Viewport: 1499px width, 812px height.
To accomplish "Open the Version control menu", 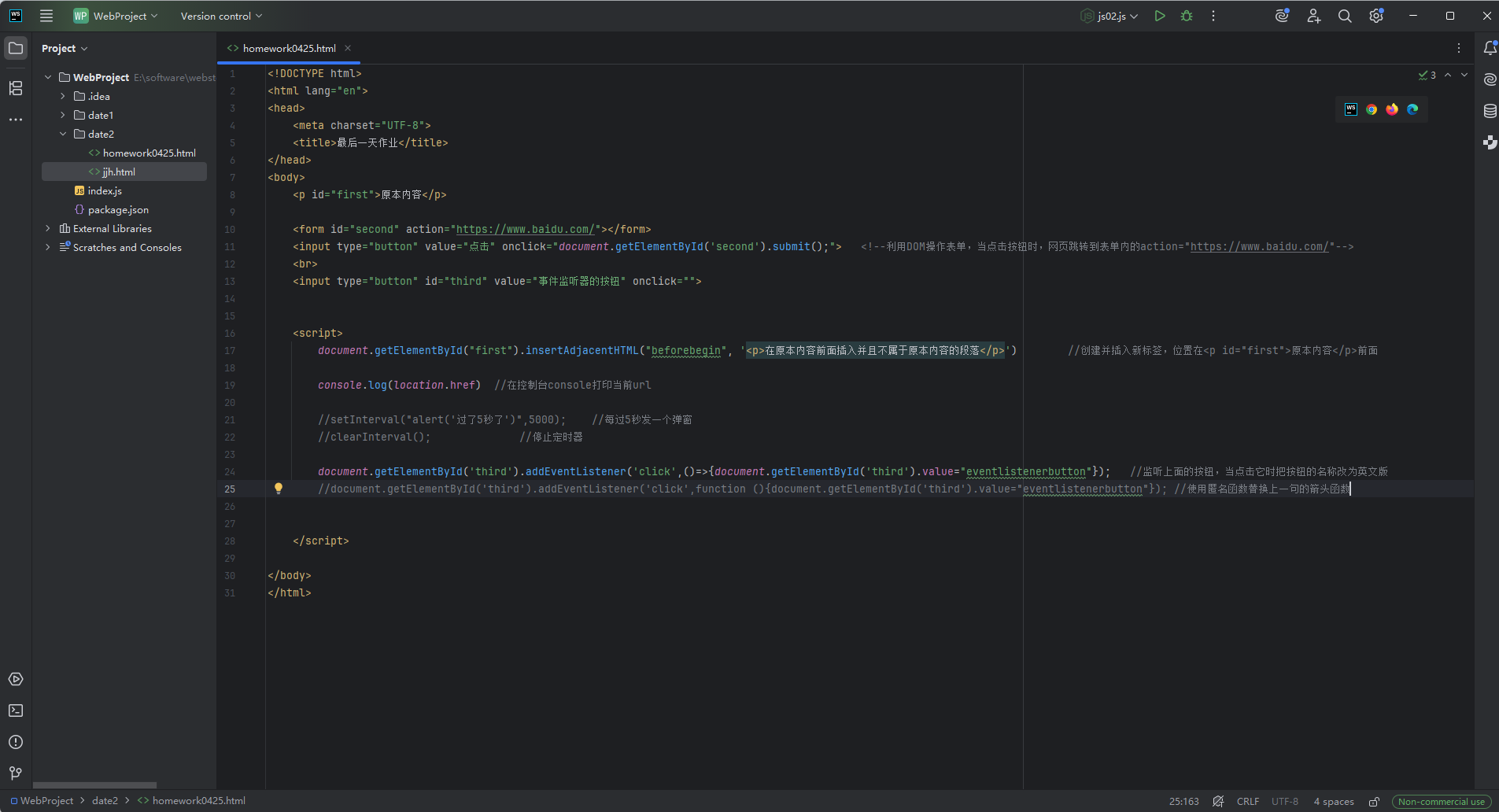I will (221, 16).
